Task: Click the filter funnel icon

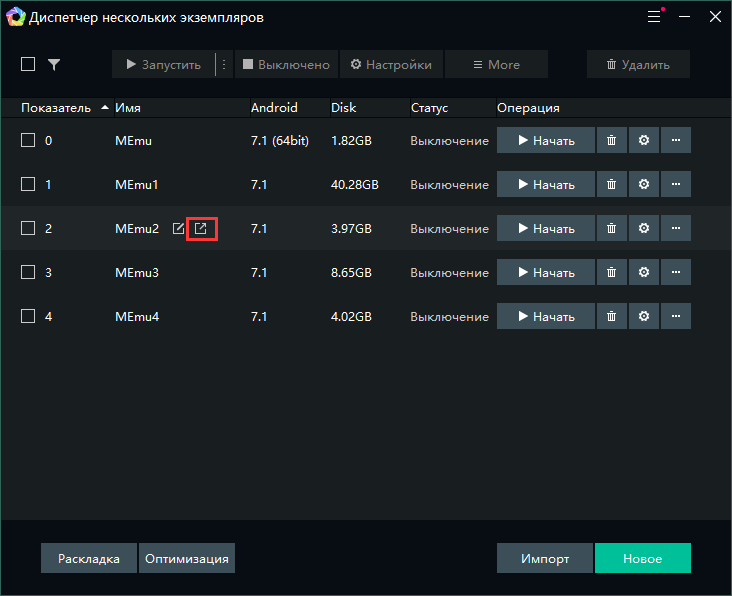Action: click(x=54, y=65)
